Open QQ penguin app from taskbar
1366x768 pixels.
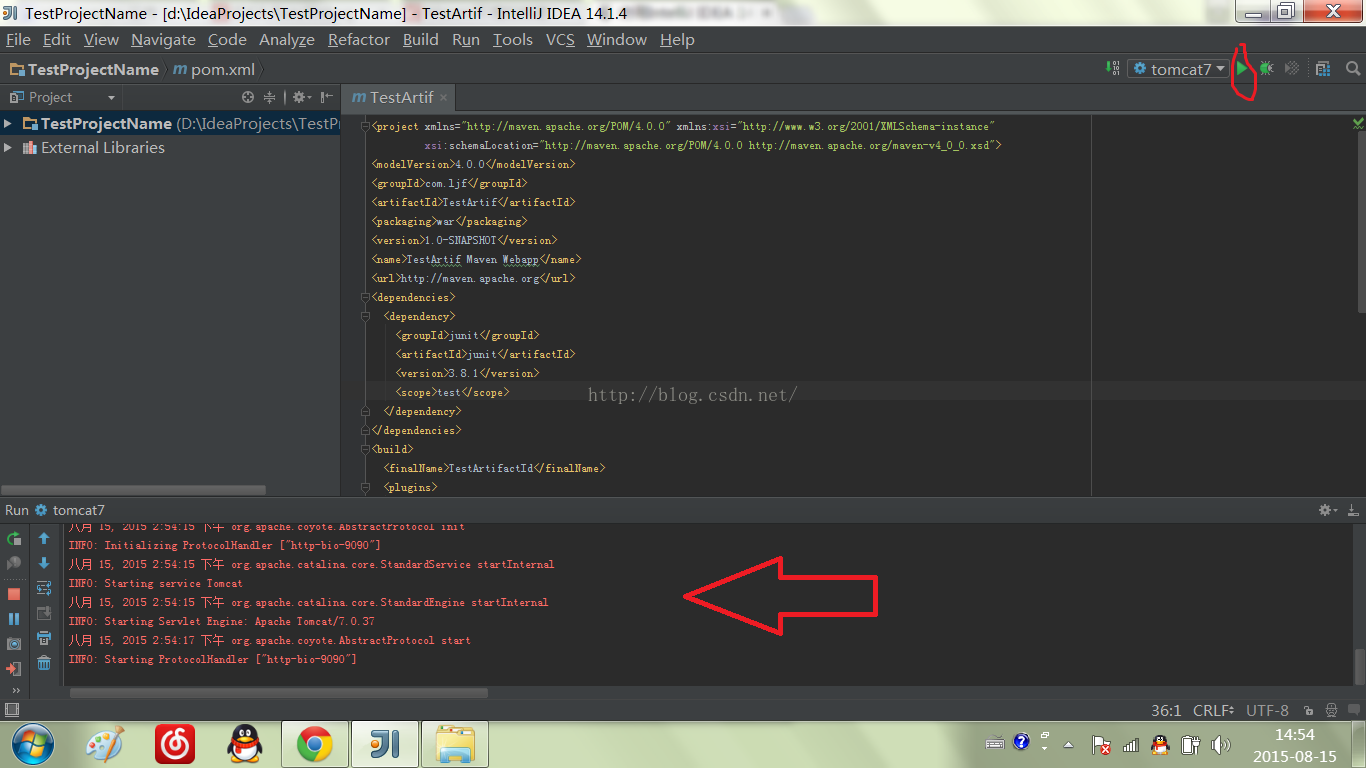pyautogui.click(x=245, y=744)
